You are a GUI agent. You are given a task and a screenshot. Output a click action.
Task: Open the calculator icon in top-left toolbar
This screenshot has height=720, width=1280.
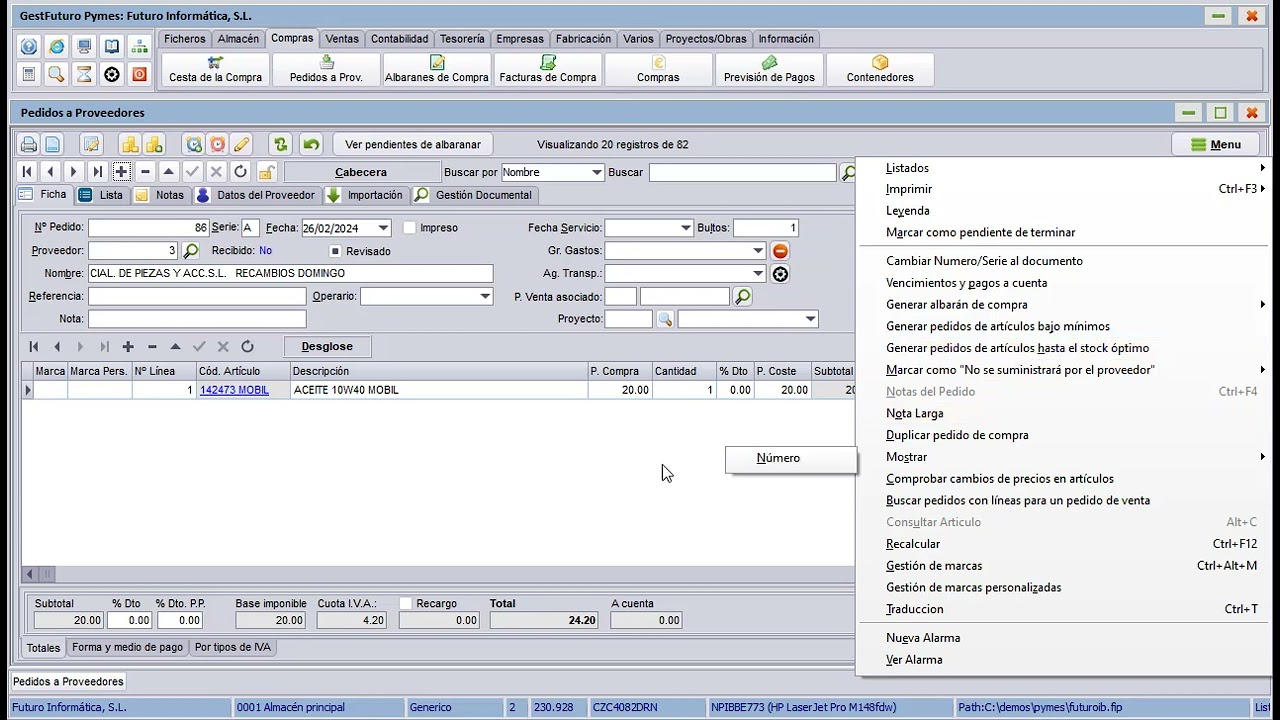[28, 74]
